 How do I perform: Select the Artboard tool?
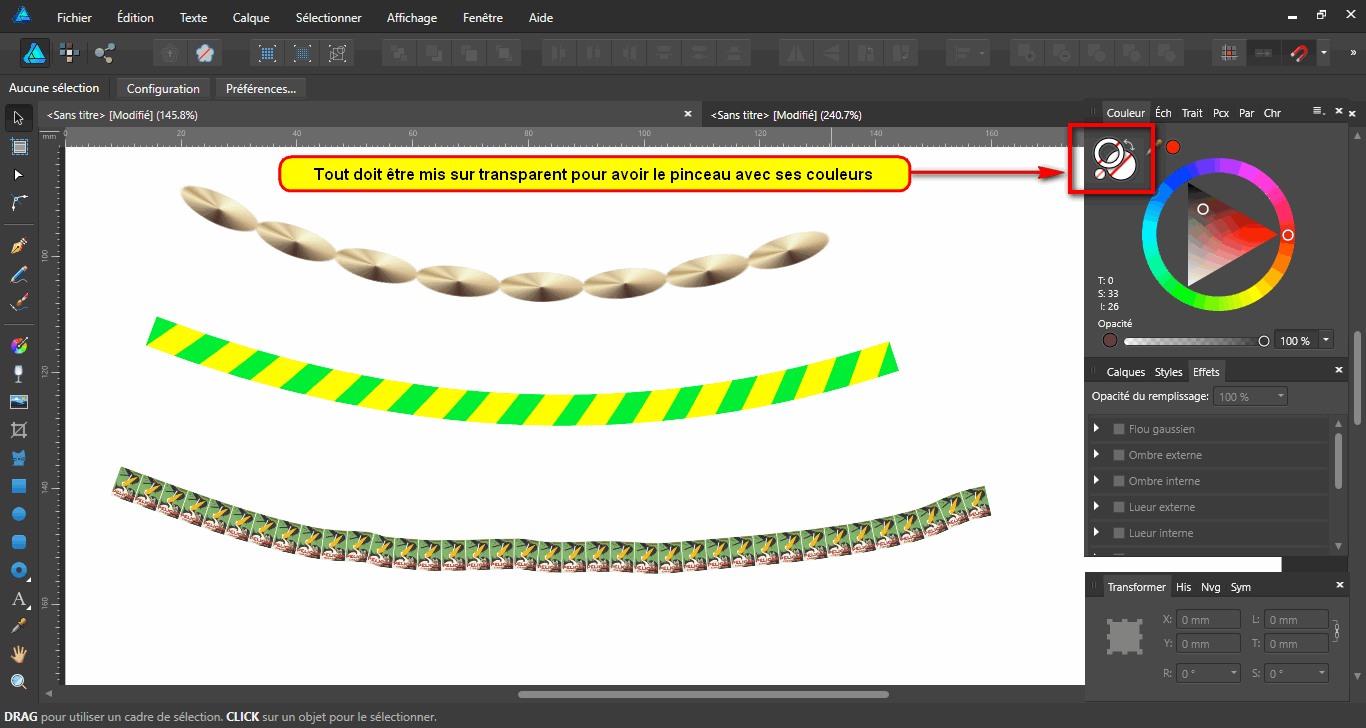(18, 146)
